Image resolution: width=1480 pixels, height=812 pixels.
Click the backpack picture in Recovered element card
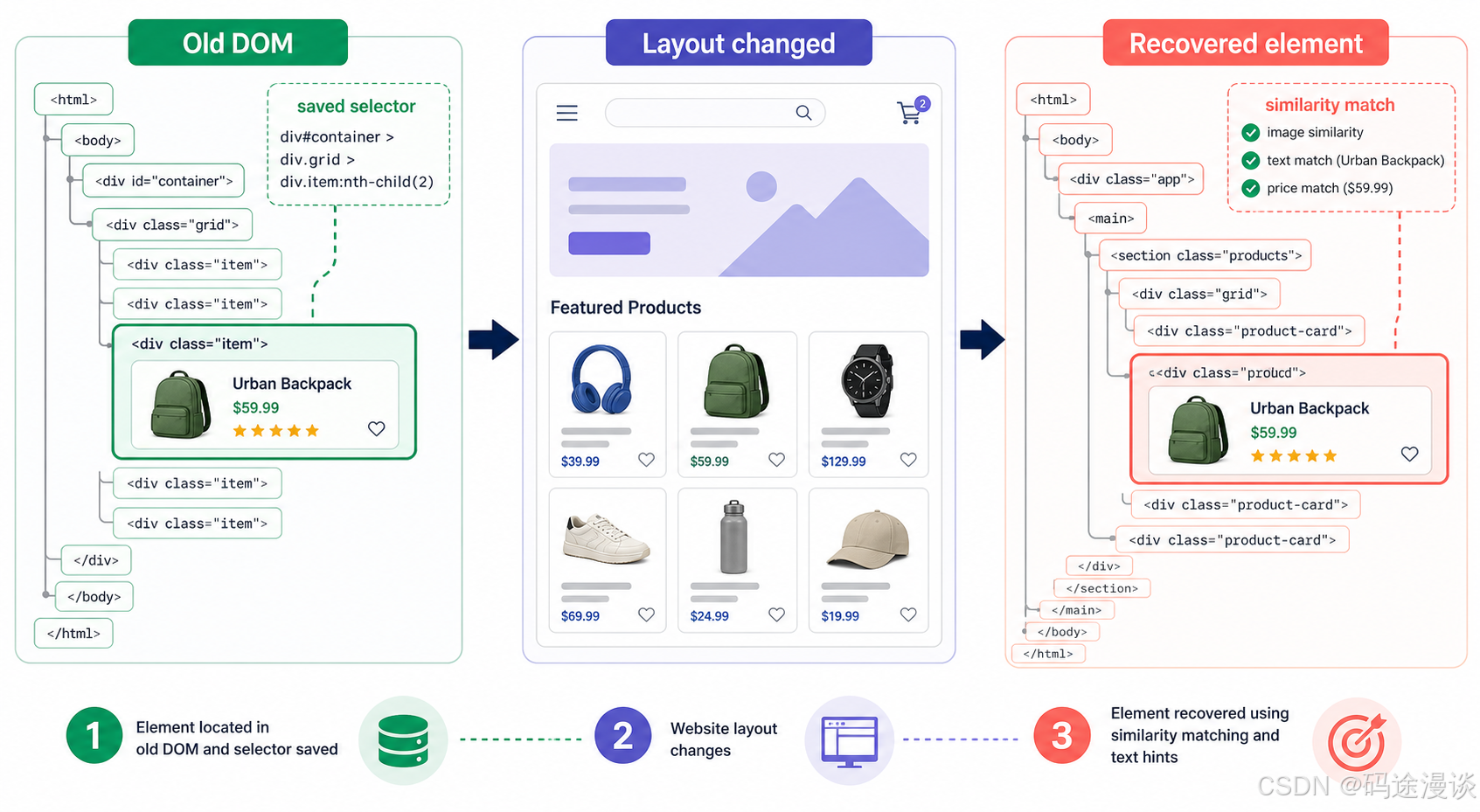coord(1198,430)
